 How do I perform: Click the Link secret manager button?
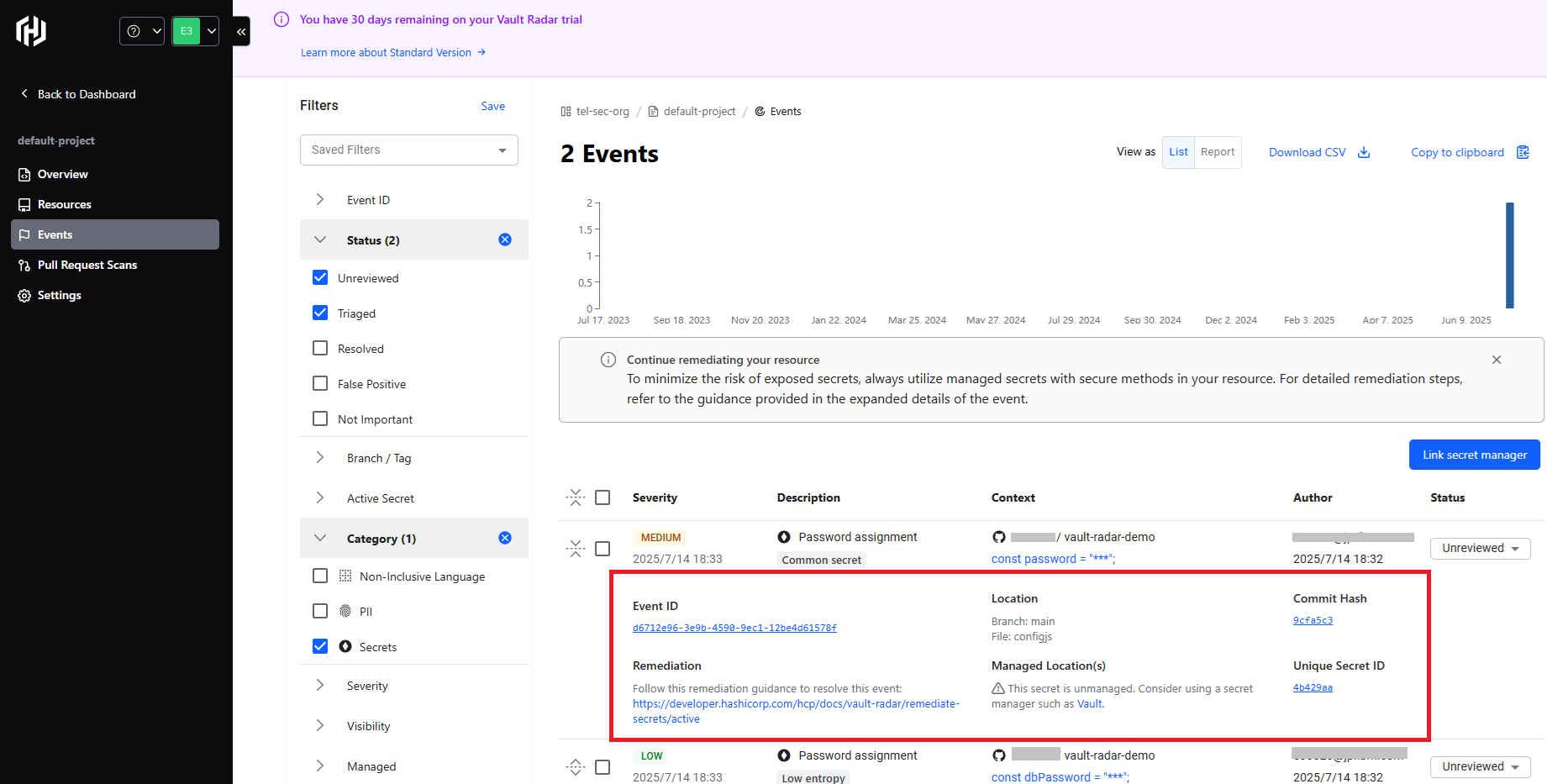[x=1475, y=455]
